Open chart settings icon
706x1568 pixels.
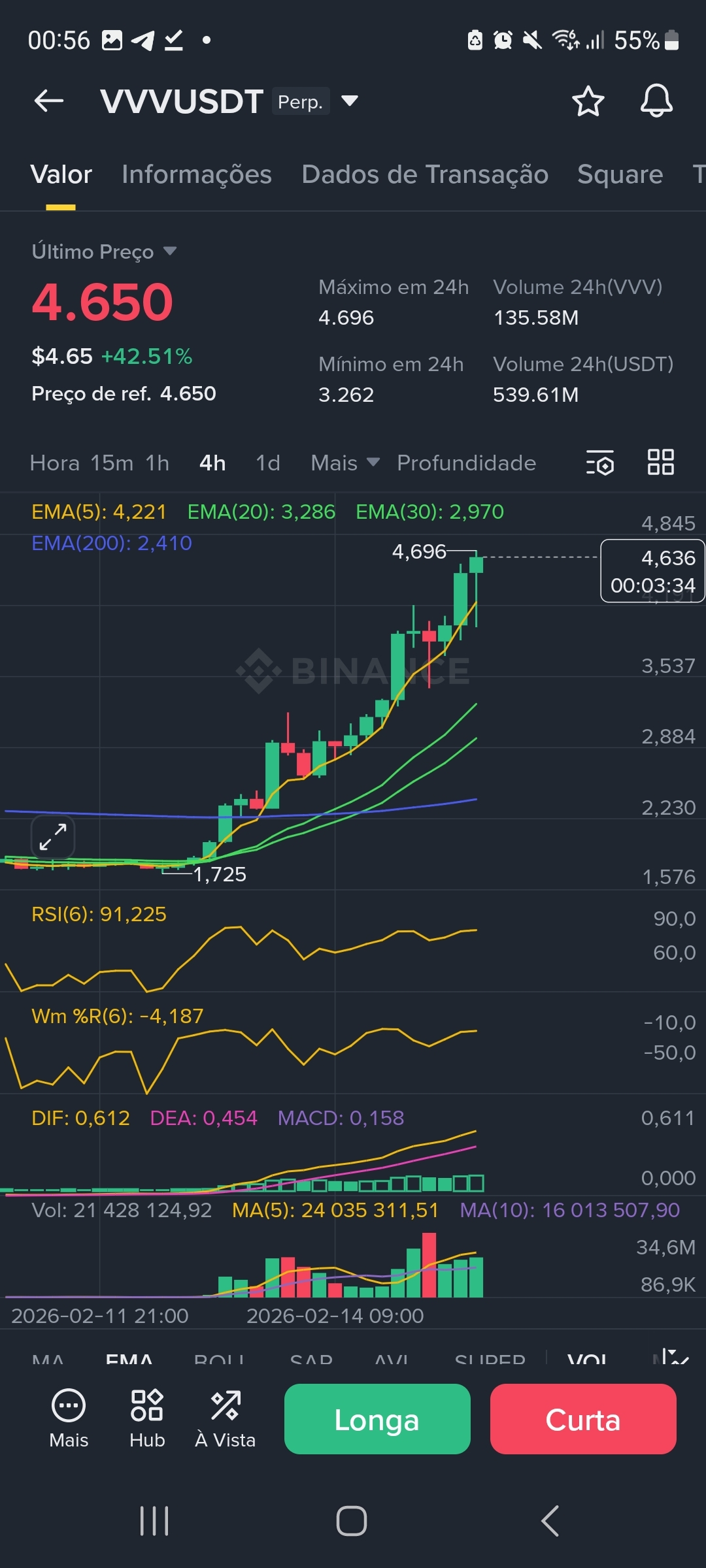click(x=599, y=463)
